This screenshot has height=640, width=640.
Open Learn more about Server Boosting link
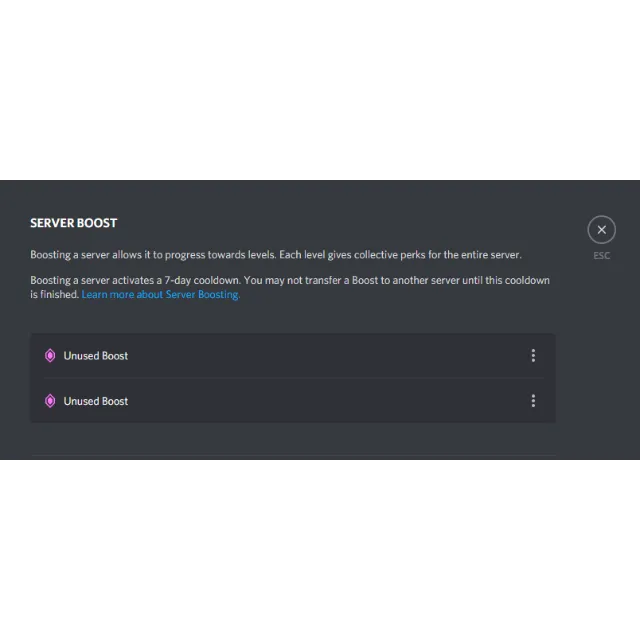tap(160, 294)
